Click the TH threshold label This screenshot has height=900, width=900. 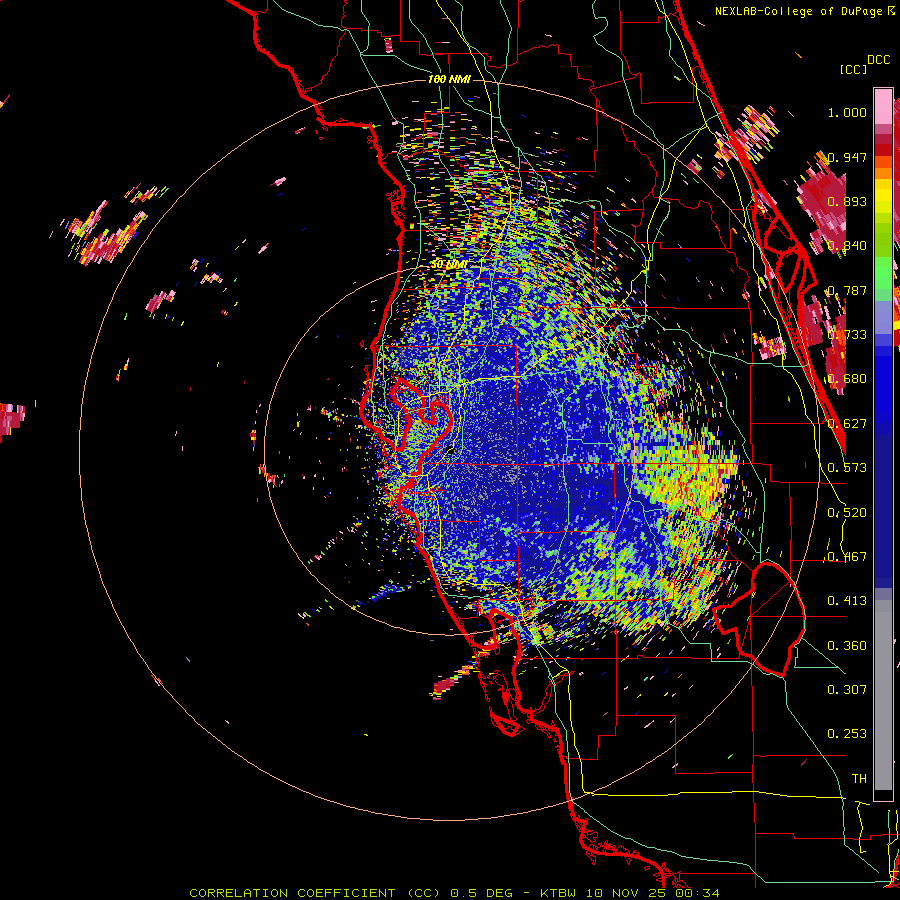tap(859, 779)
